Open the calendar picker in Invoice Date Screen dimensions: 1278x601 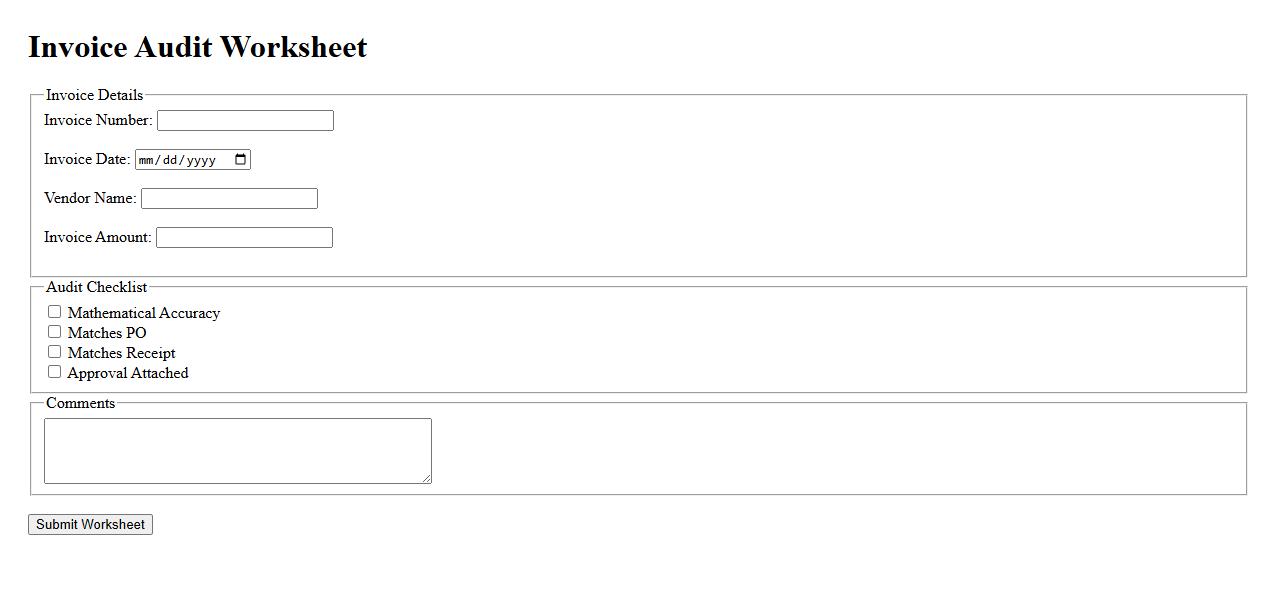coord(240,160)
